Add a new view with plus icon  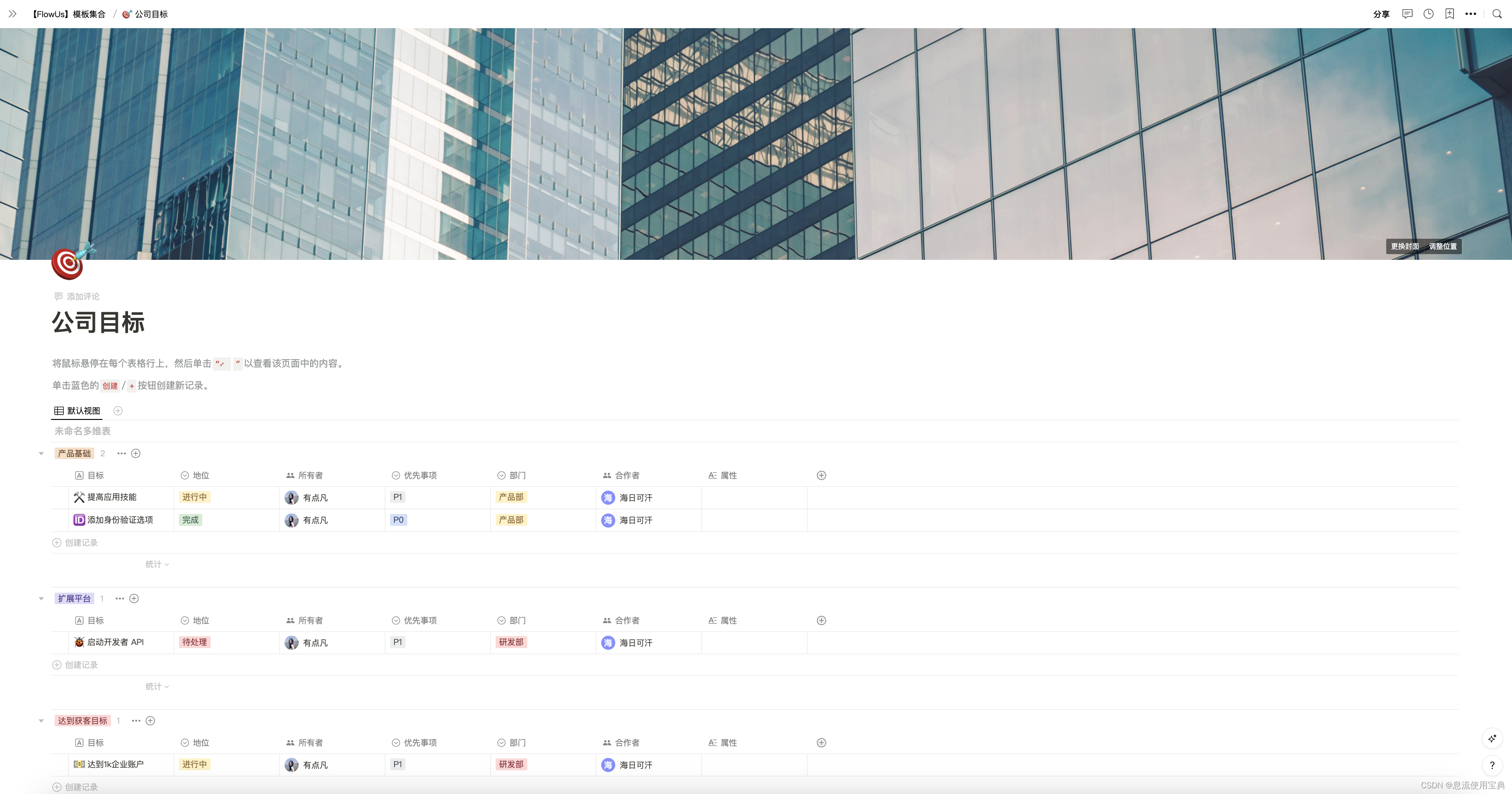pyautogui.click(x=118, y=411)
